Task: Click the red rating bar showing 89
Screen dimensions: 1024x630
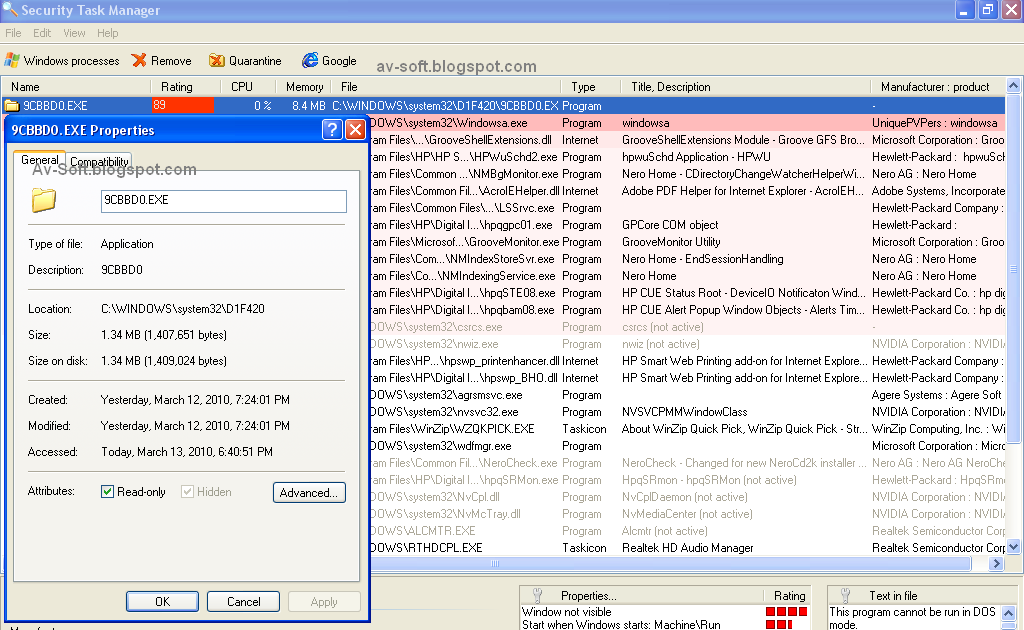Action: click(183, 105)
